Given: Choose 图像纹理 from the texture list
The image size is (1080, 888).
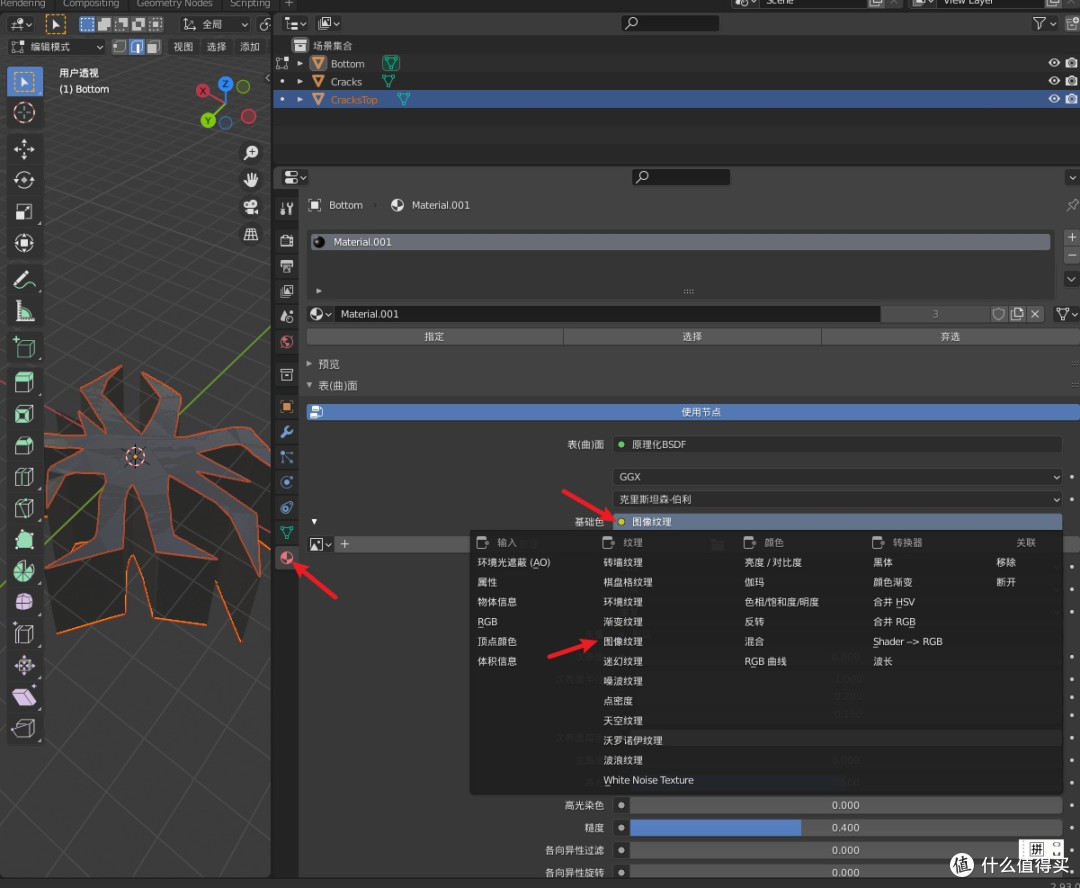Looking at the screenshot, I should click(623, 641).
